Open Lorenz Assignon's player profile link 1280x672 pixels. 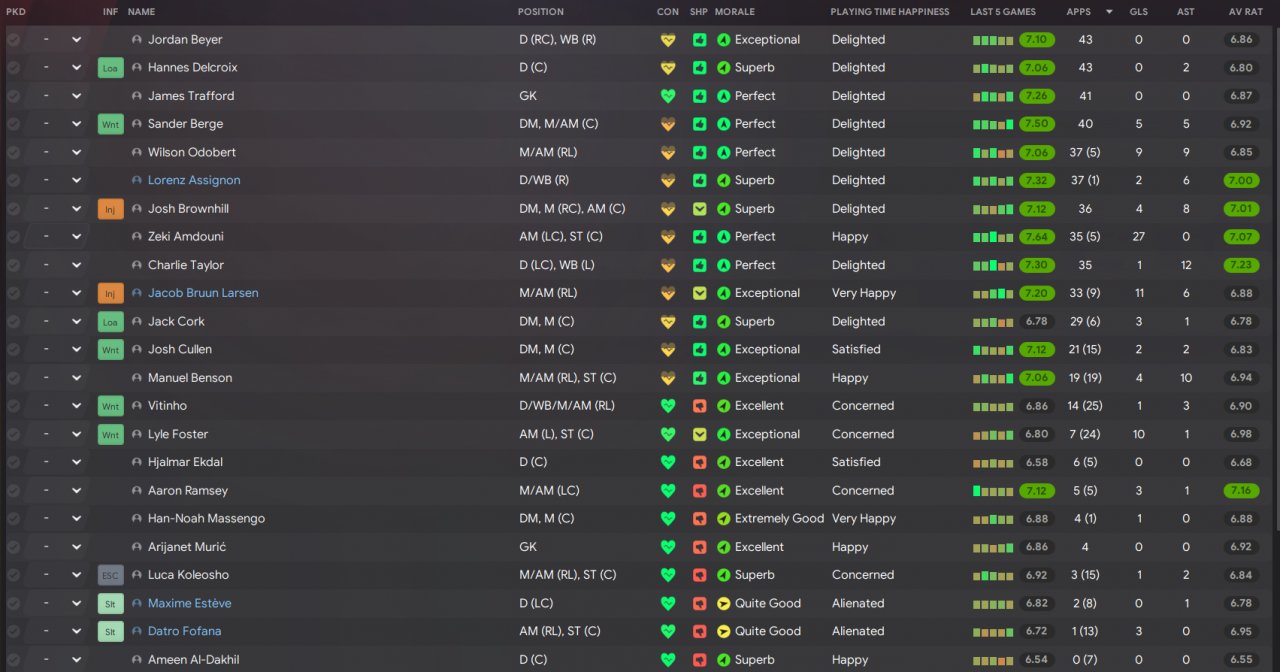194,181
